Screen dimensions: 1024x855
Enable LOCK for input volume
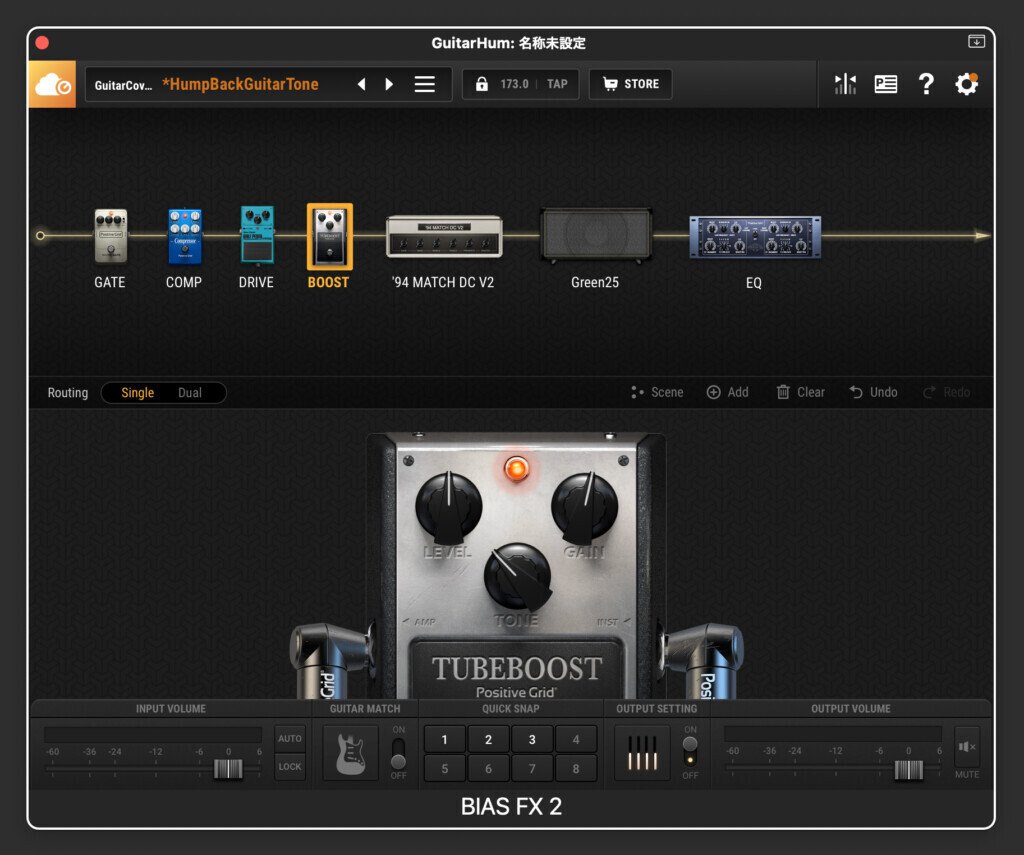(x=290, y=767)
